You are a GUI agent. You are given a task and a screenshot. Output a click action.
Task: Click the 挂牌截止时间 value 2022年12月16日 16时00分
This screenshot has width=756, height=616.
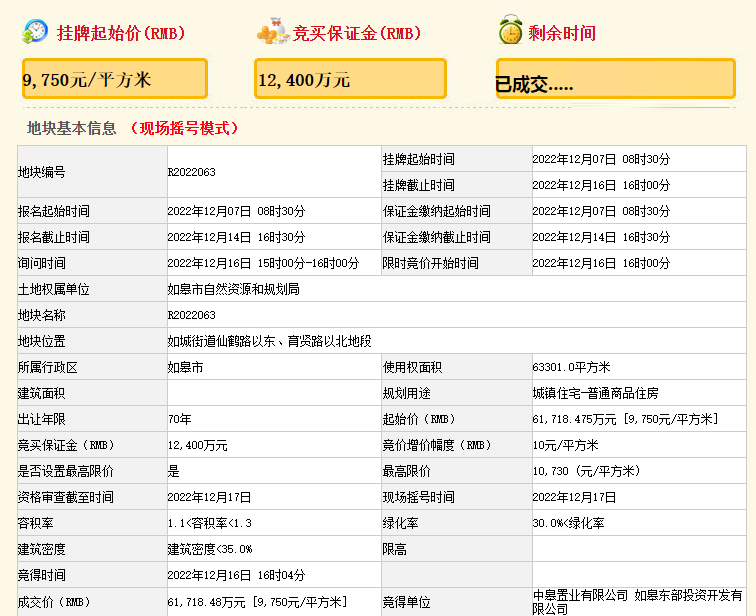click(601, 185)
